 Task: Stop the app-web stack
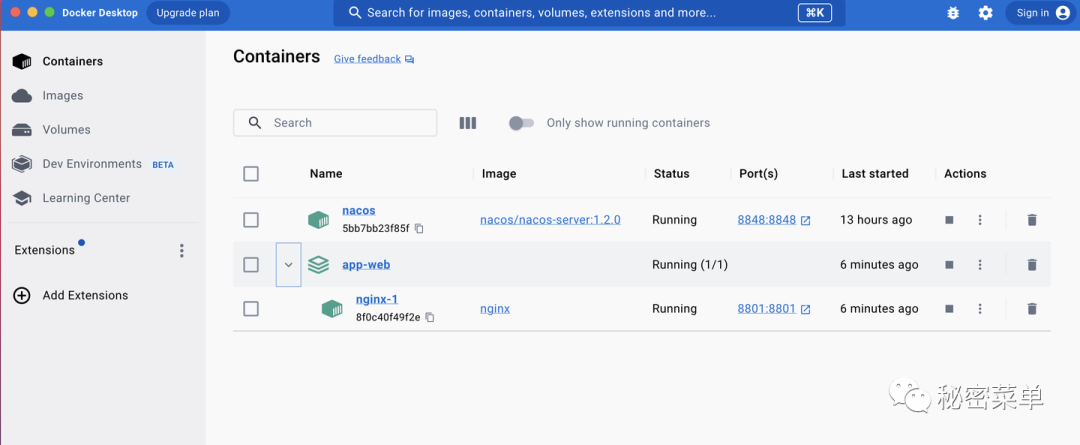pyautogui.click(x=949, y=265)
